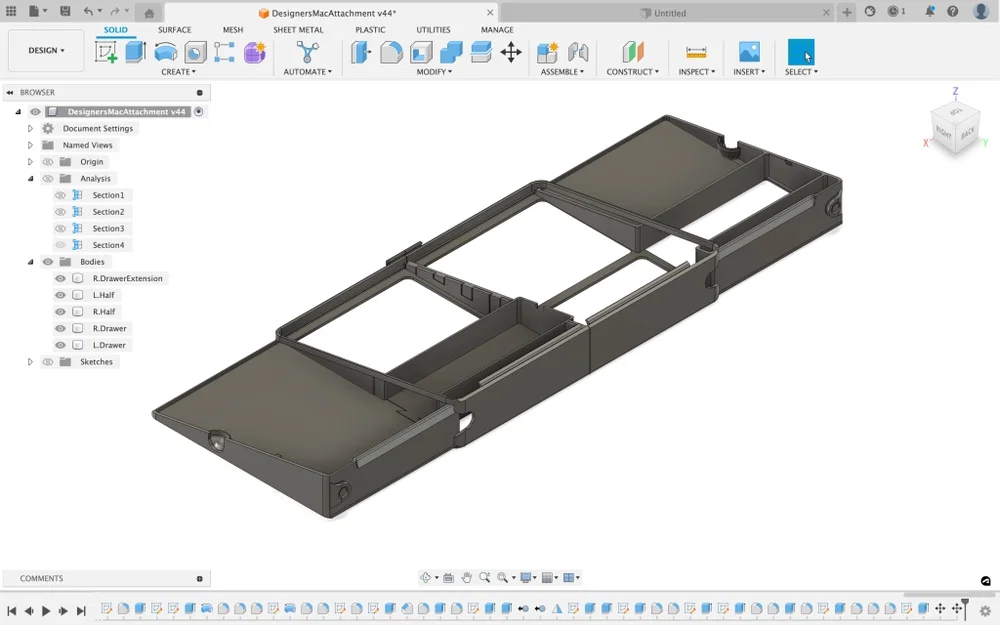Select the Revolve tool icon
The image size is (1000, 625).
coord(166,52)
